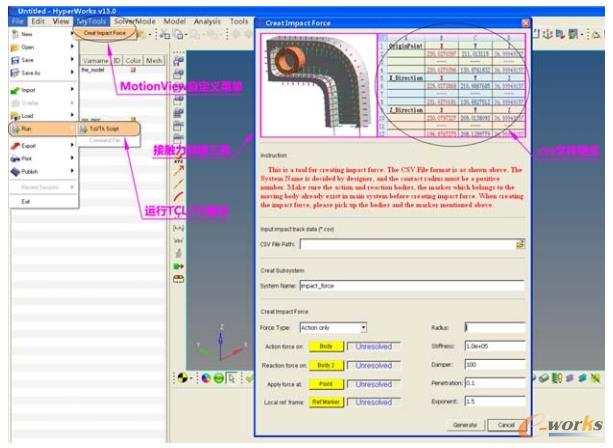Click the Tcl/Tk Script icon in Run submenu
The width and height of the screenshot is (613, 448).
tap(83, 129)
